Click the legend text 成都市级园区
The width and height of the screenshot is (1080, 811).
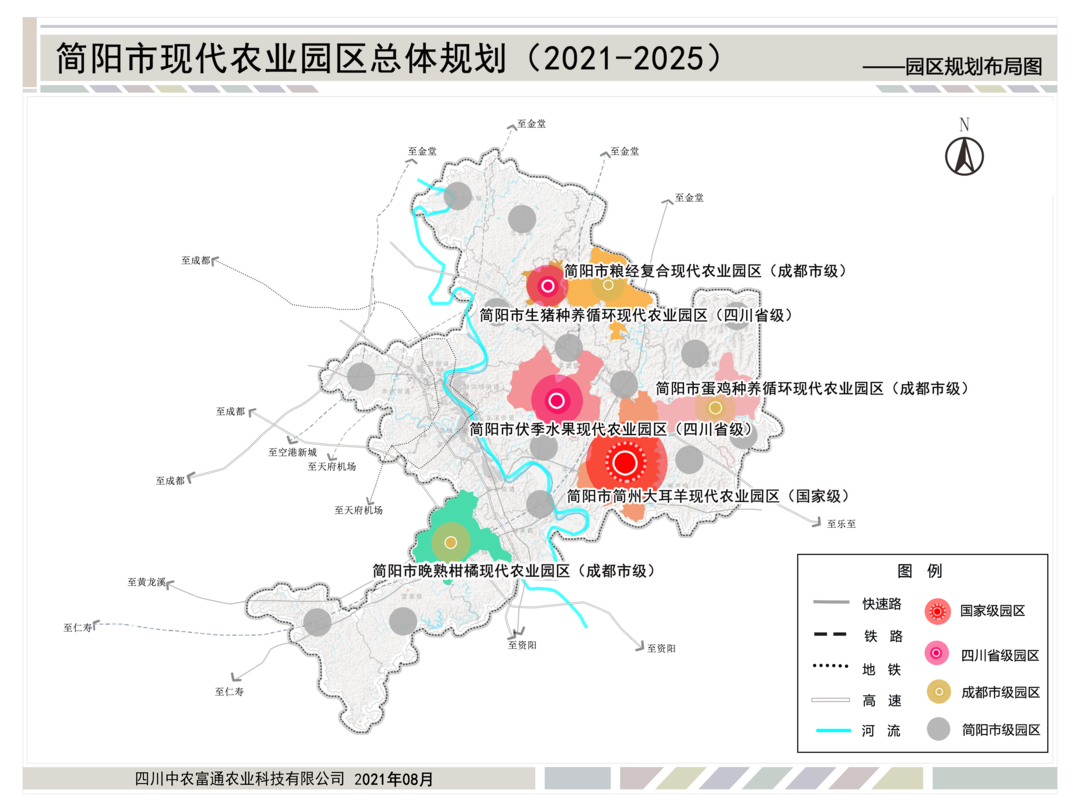tap(1000, 692)
